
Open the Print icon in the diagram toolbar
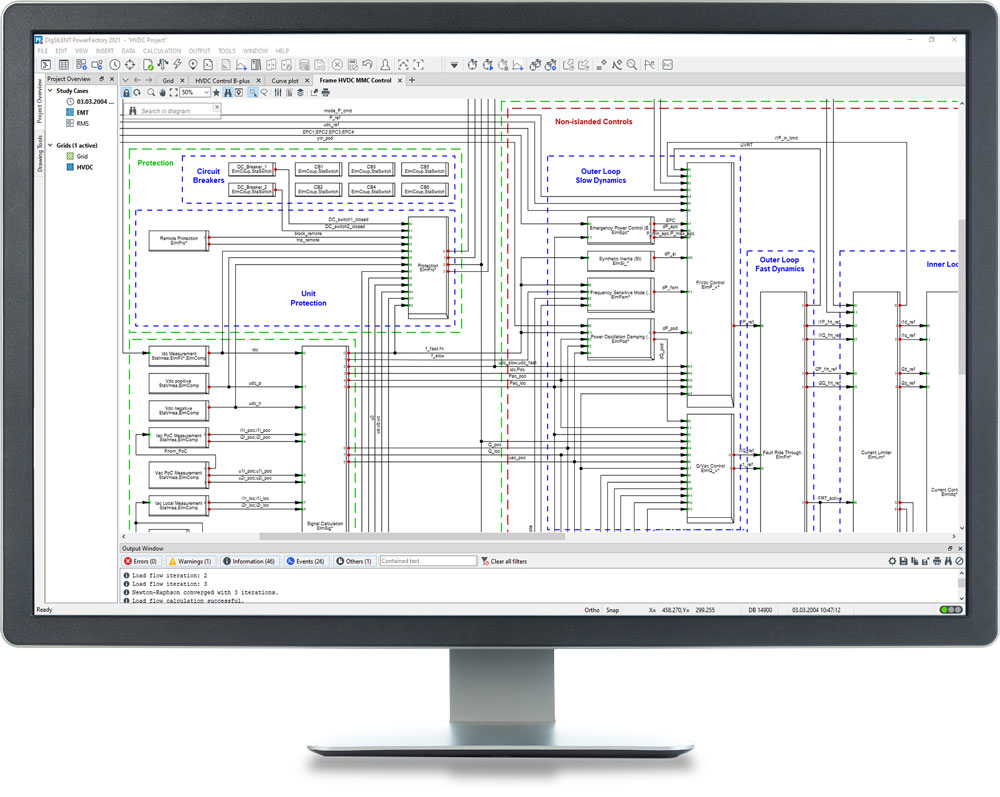[325, 92]
